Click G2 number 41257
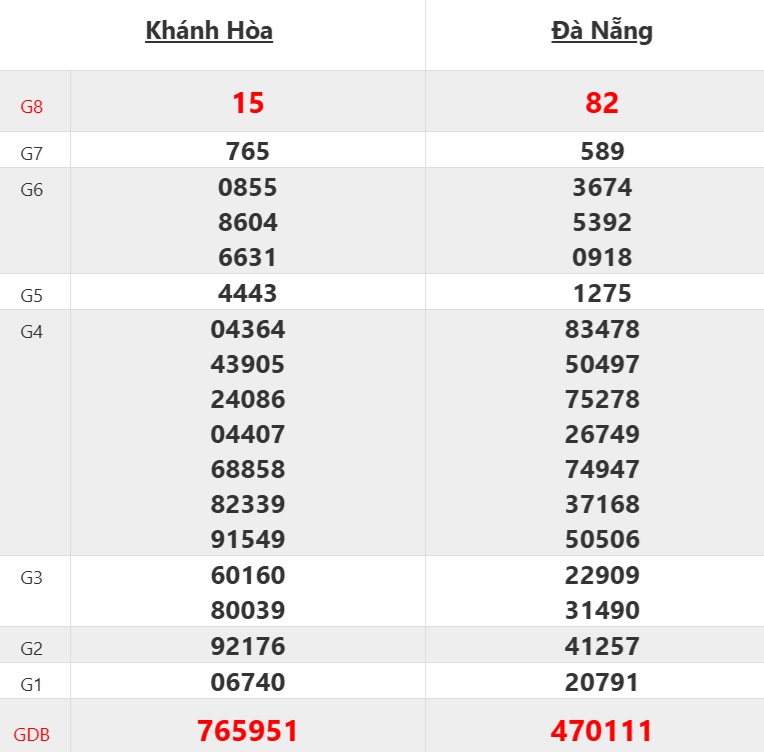Viewport: 764px width, 752px height. pos(602,646)
